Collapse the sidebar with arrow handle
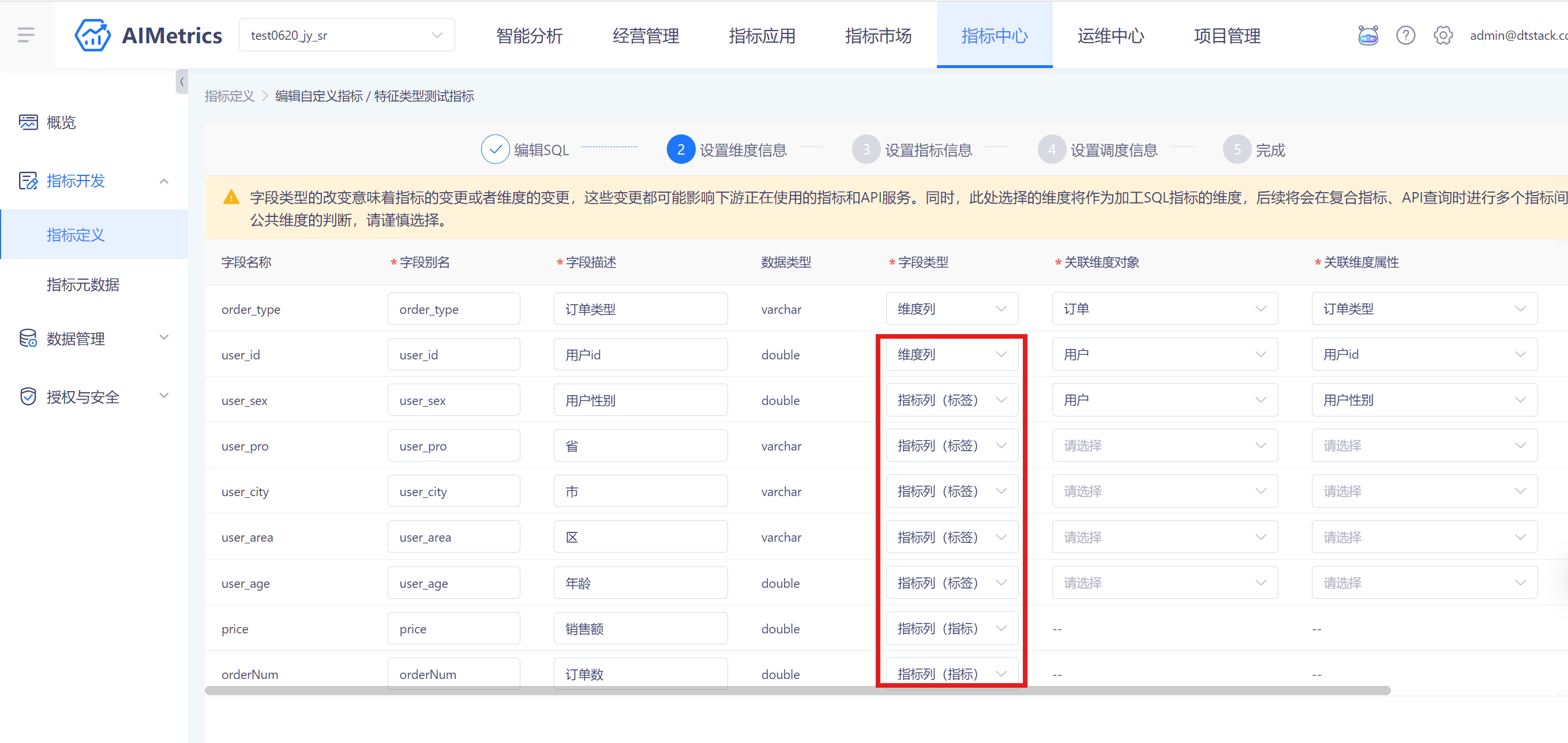 [181, 81]
